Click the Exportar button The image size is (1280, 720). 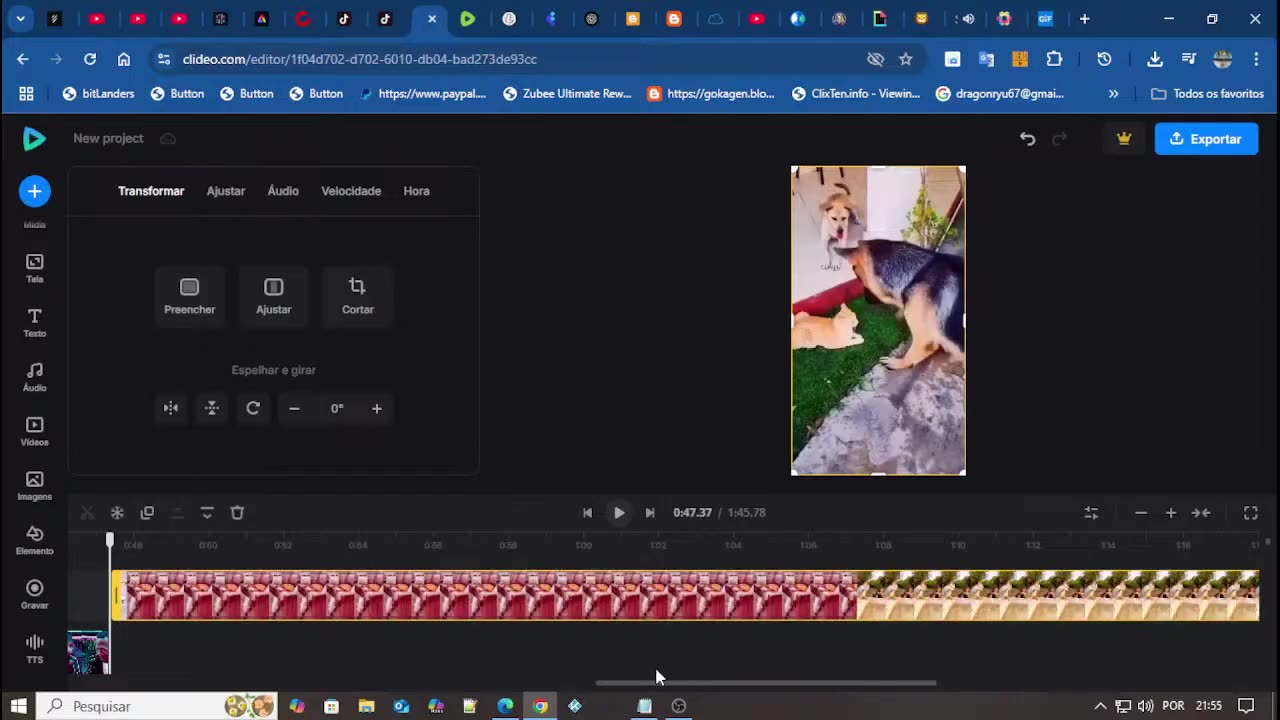pyautogui.click(x=1206, y=139)
